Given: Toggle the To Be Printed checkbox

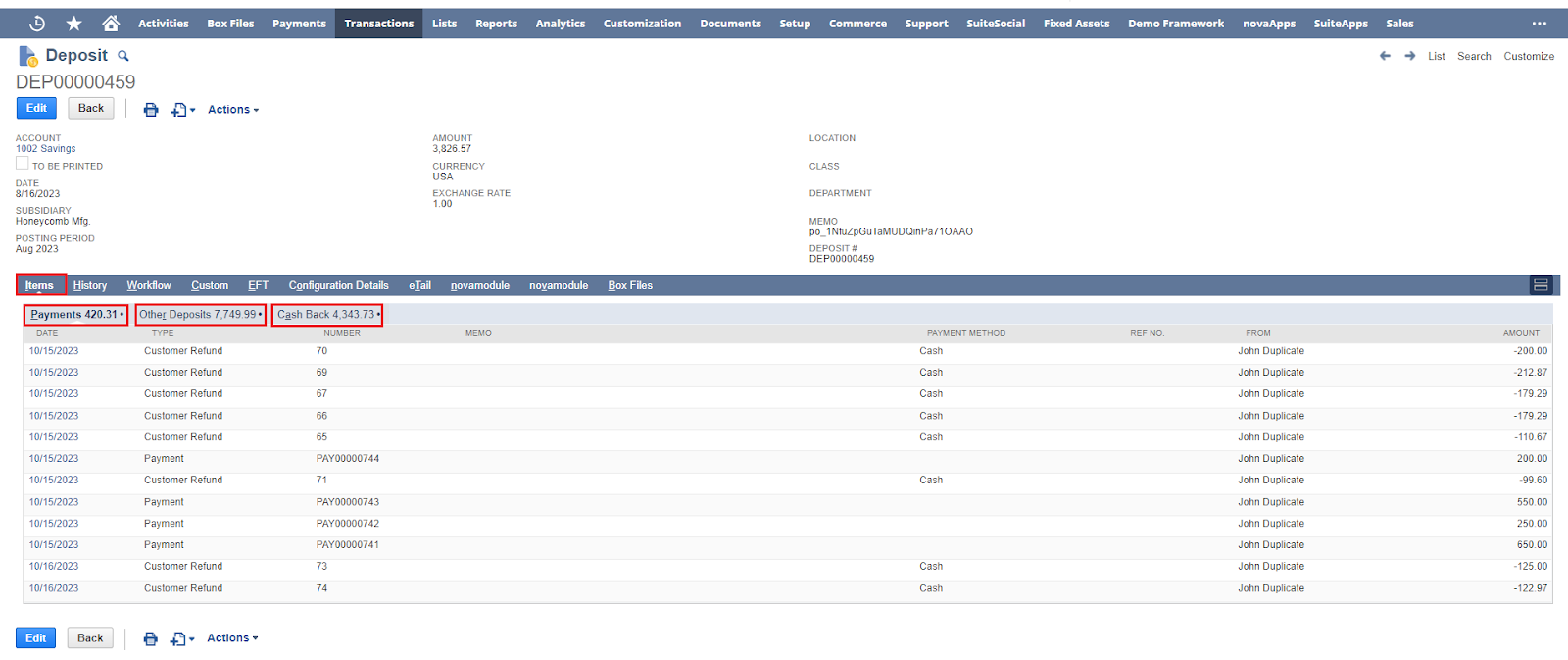Looking at the screenshot, I should tap(23, 164).
